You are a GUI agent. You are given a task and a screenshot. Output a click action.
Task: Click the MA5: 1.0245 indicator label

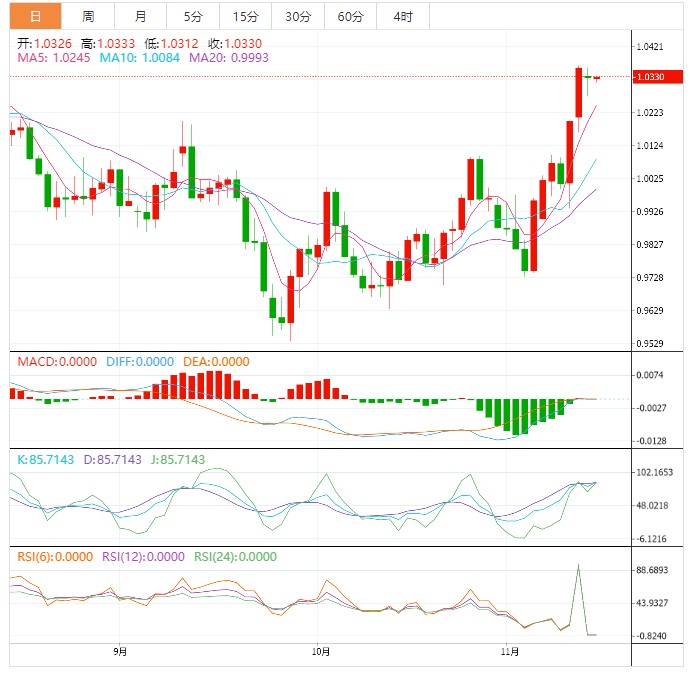54,58
